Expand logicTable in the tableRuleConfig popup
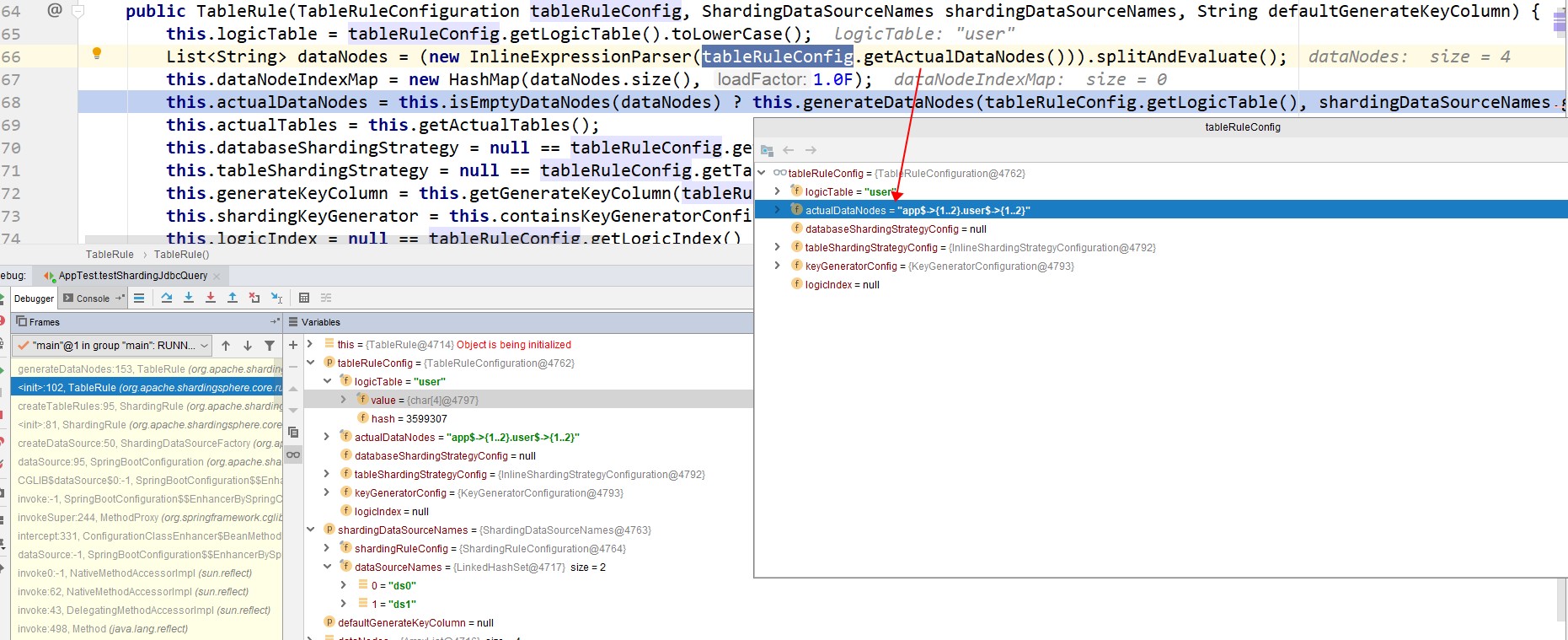 (777, 191)
